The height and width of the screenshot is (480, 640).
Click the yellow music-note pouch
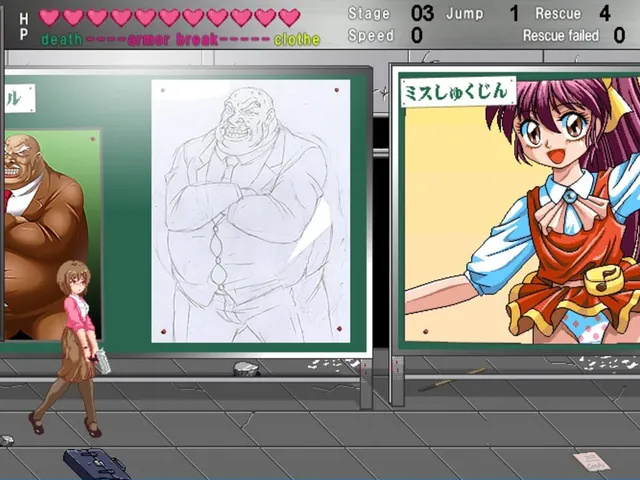[x=604, y=280]
